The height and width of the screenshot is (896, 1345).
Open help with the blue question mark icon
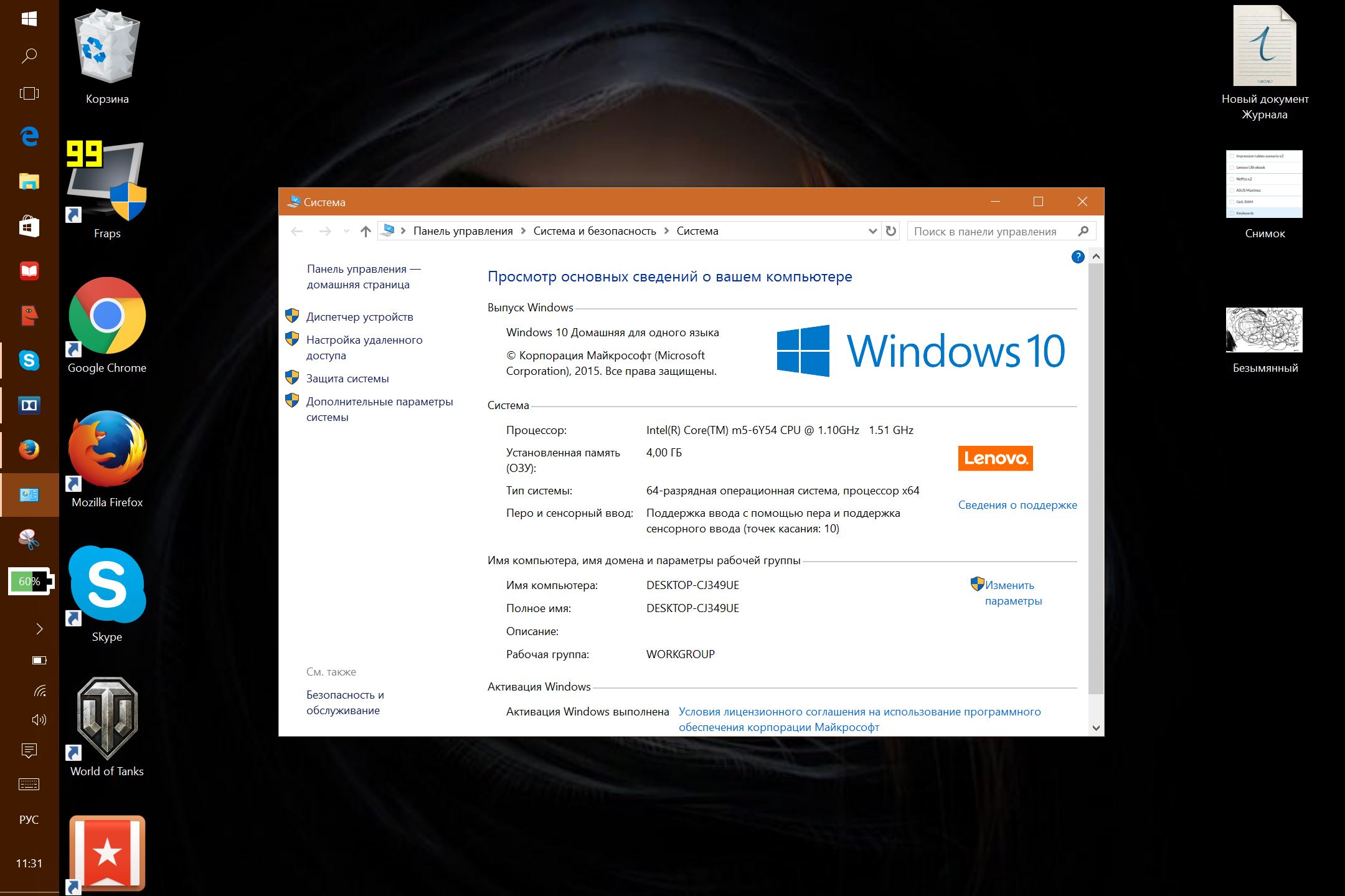point(1078,257)
